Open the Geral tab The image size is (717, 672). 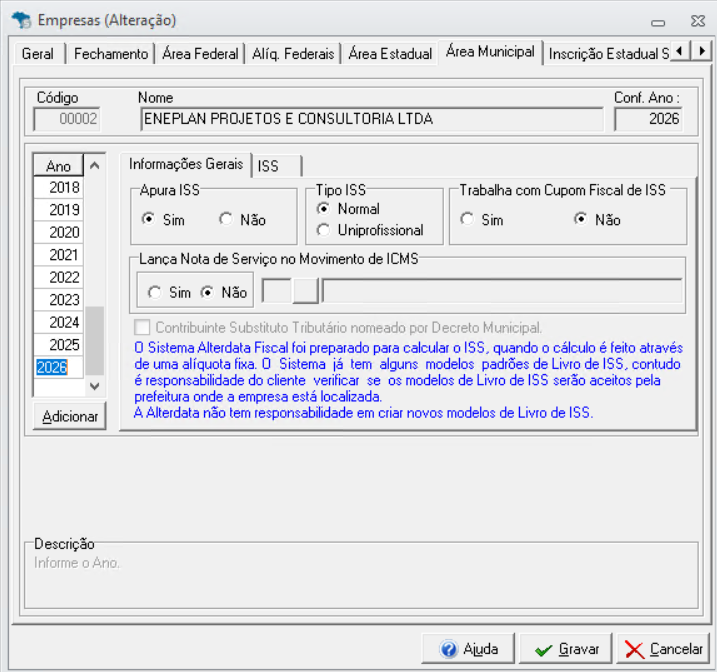pos(37,54)
